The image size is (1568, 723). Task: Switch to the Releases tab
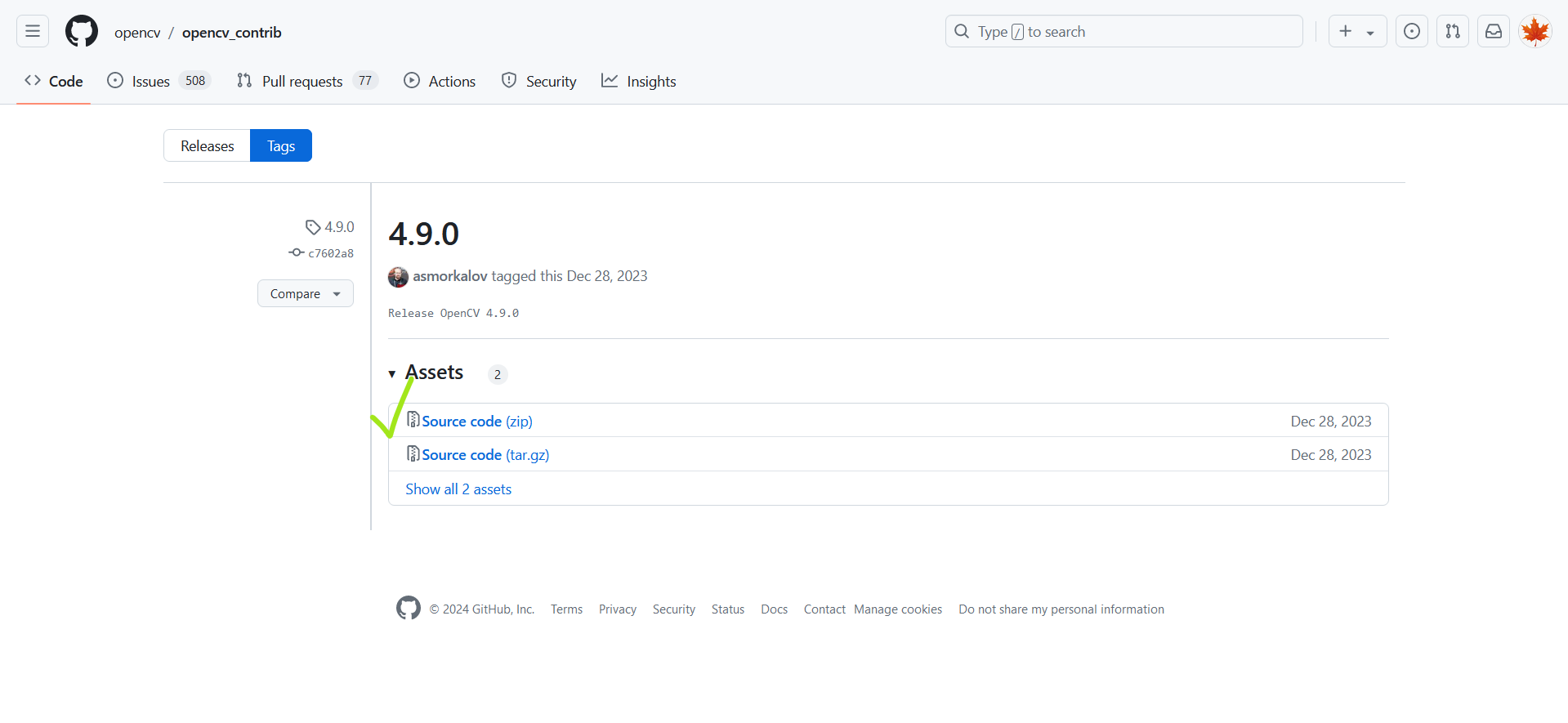click(x=207, y=146)
